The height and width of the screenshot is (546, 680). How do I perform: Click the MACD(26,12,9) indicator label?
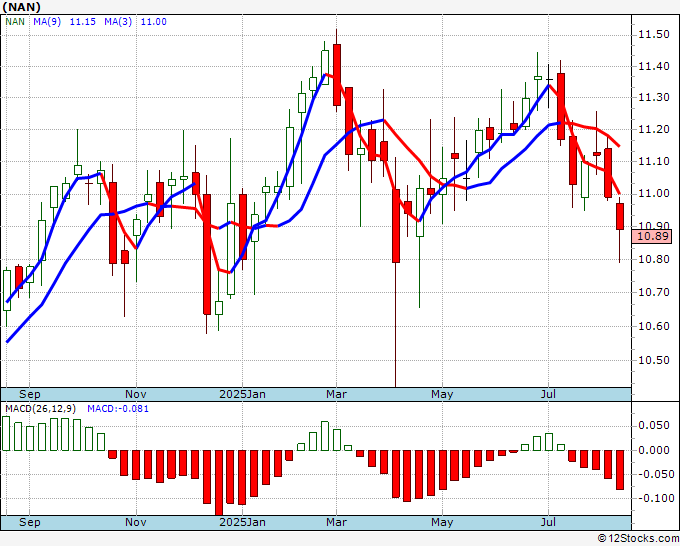coord(41,409)
